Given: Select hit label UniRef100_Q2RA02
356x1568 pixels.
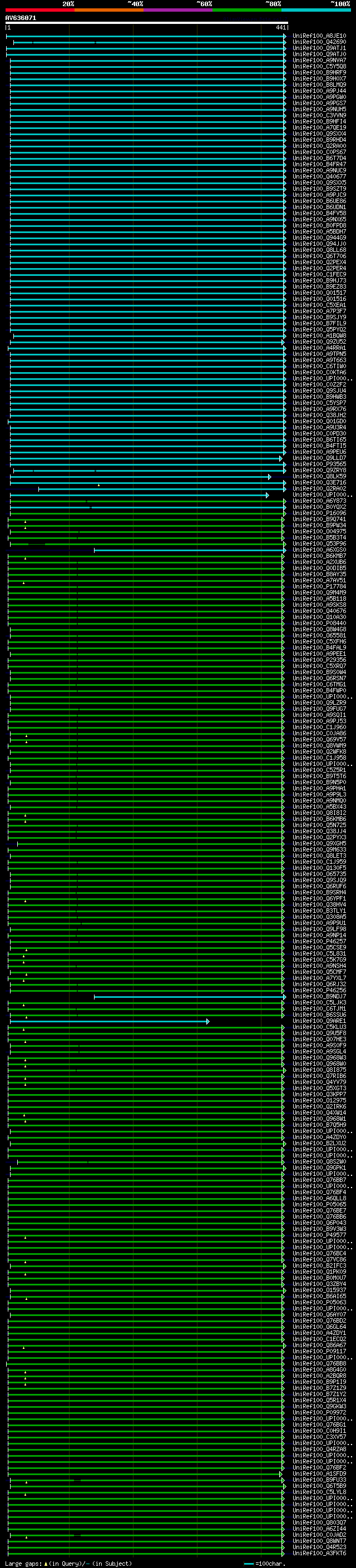Looking at the screenshot, I should pos(319,489).
